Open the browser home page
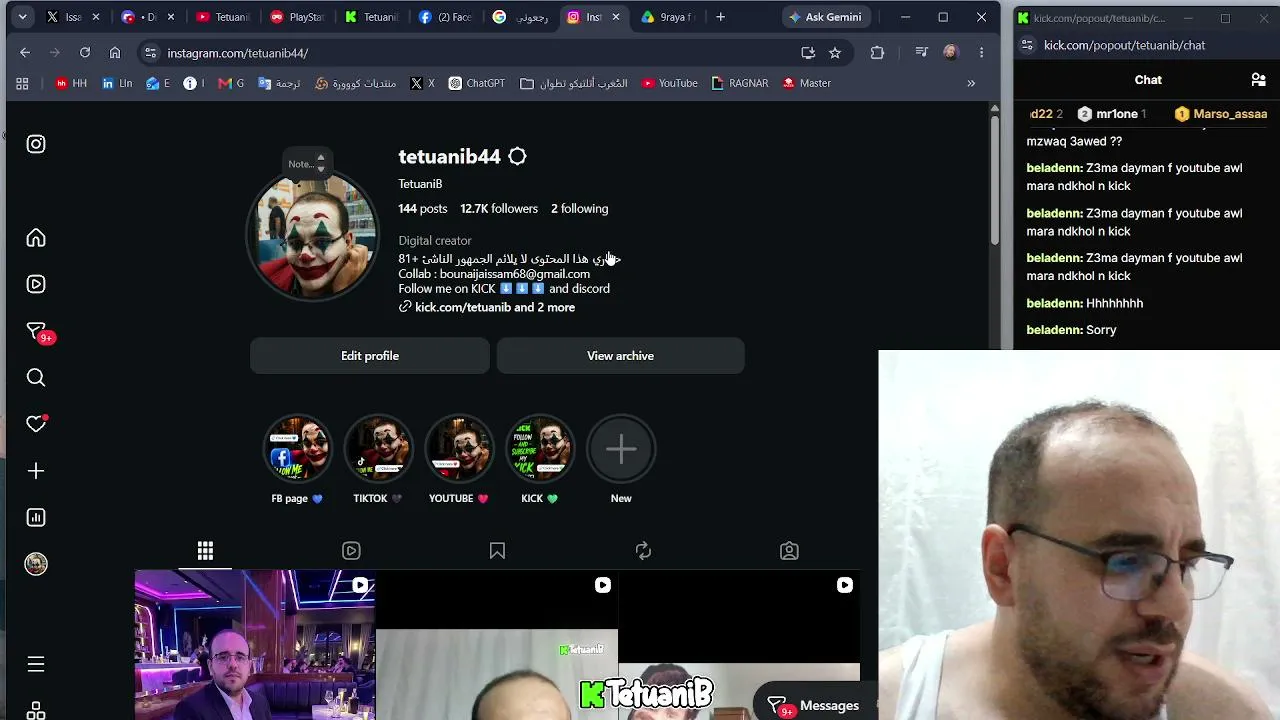 pyautogui.click(x=115, y=53)
